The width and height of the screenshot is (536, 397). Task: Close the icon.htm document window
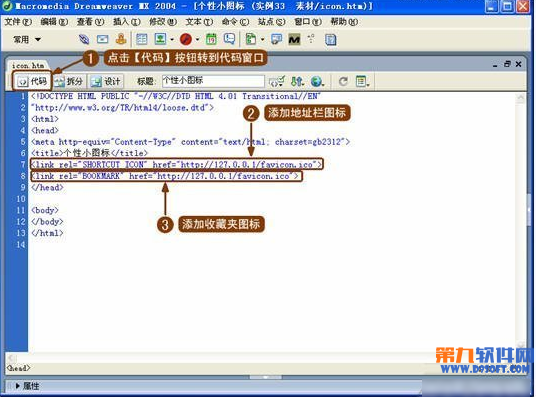(519, 64)
